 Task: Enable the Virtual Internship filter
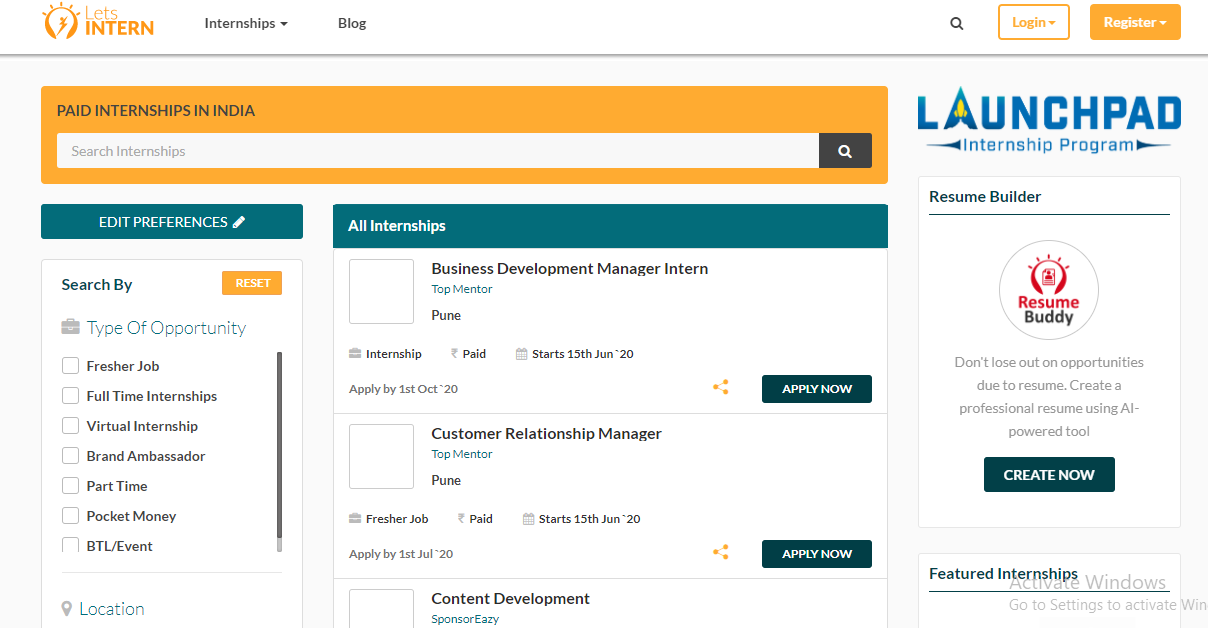pyautogui.click(x=70, y=426)
